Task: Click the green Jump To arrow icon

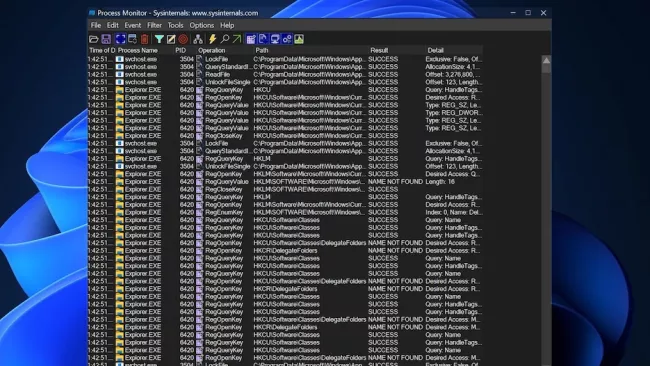Action: click(x=237, y=39)
